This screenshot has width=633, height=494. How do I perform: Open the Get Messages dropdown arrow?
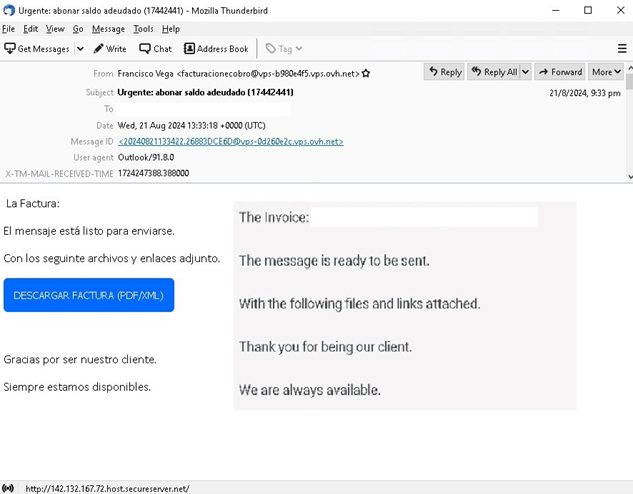(80, 49)
